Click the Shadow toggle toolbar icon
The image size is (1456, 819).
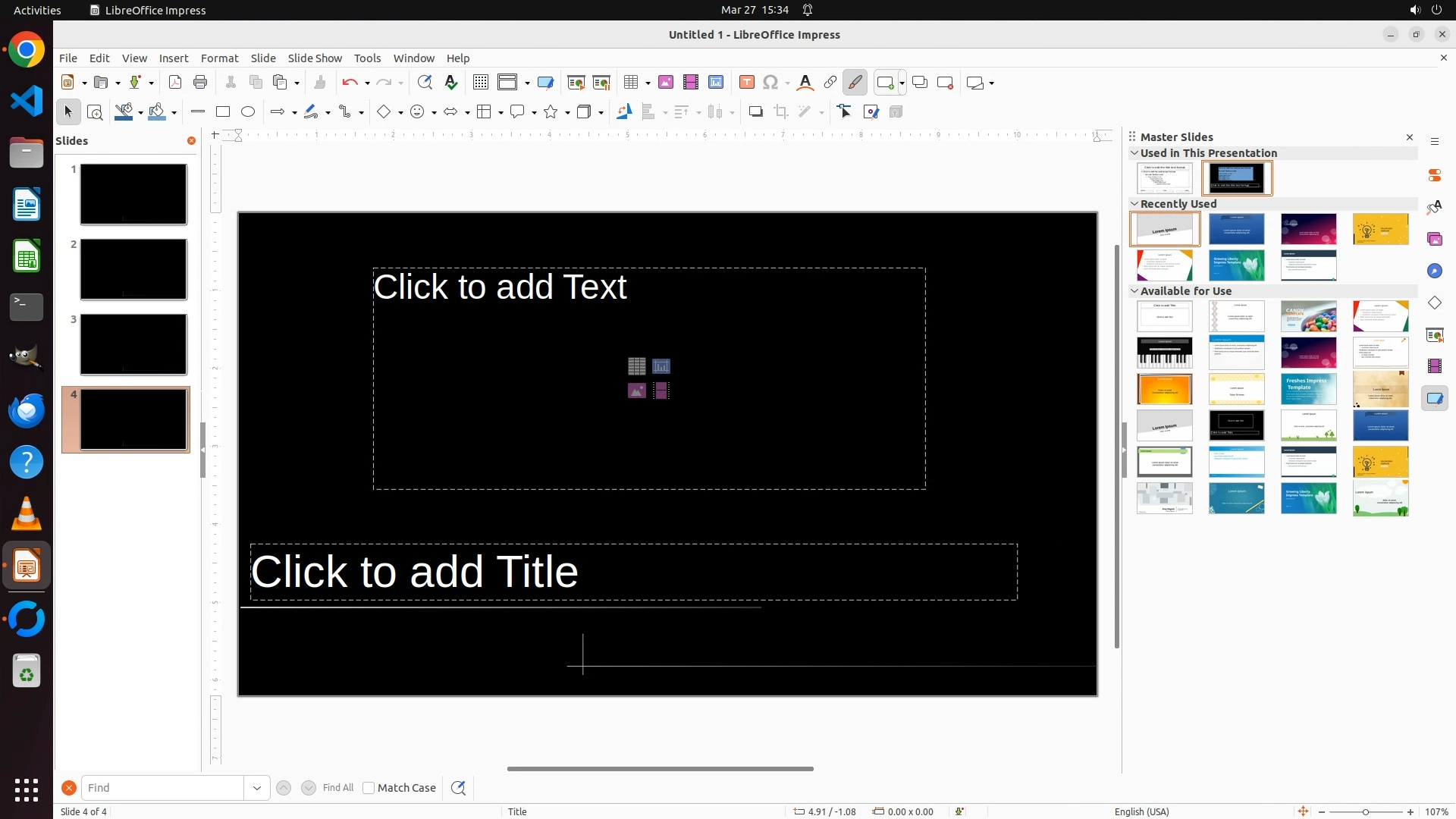[x=755, y=112]
